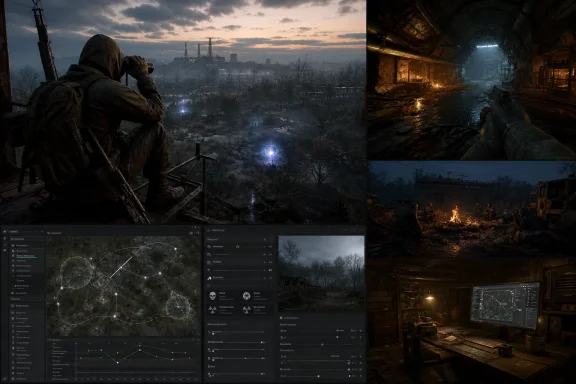Click the house icon on the fifth settings row
The image size is (576, 384).
pos(209,278)
